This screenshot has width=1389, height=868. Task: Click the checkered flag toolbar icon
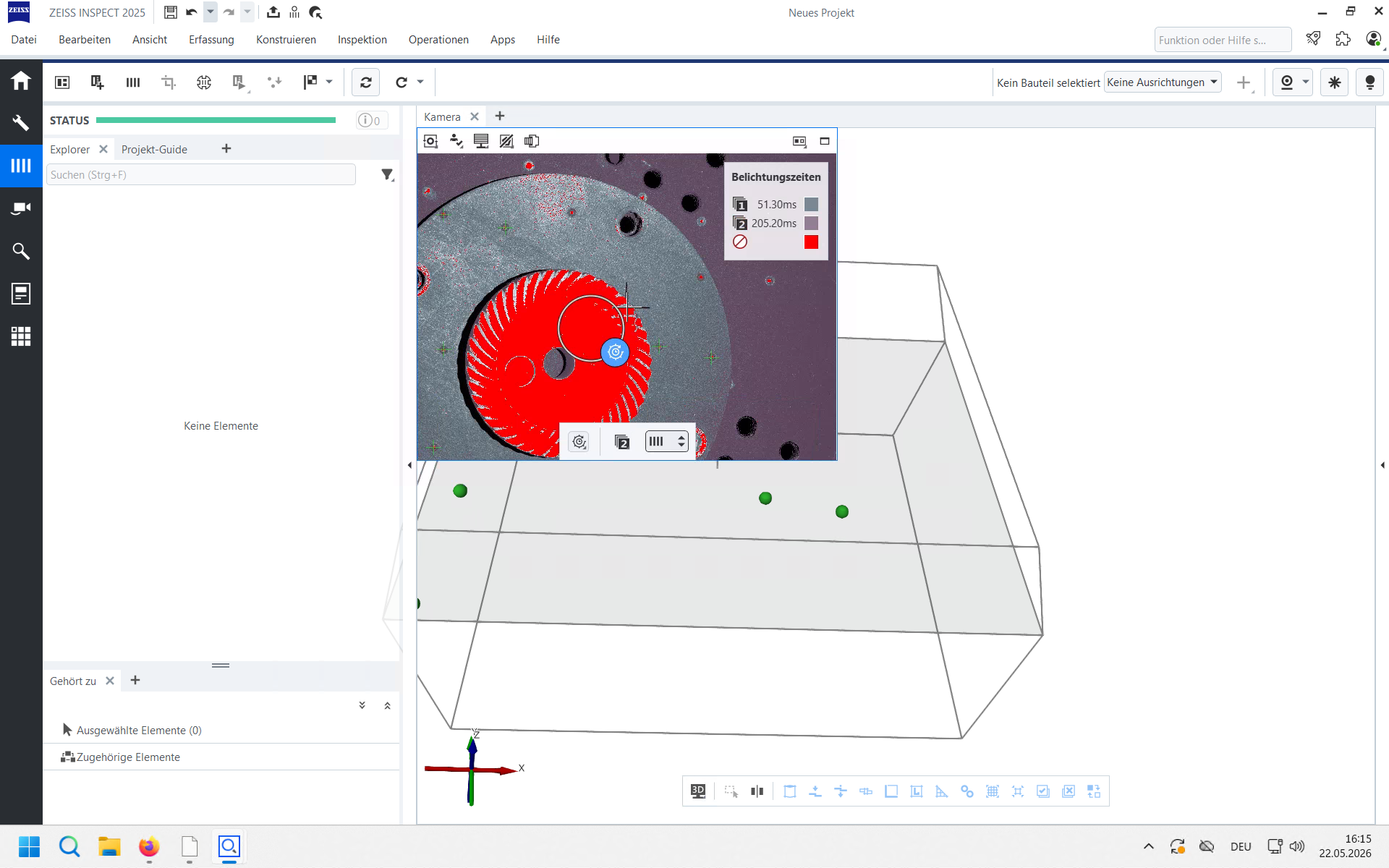click(310, 82)
